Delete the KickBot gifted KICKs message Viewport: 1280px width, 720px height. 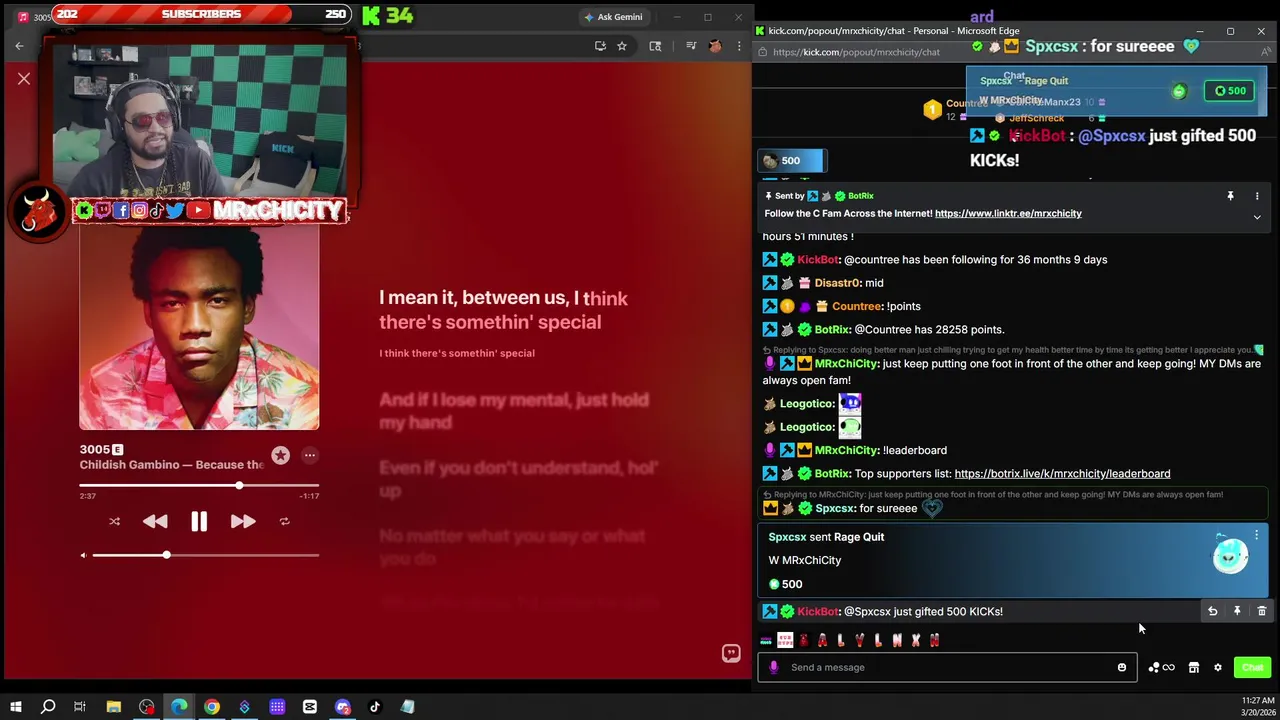pyautogui.click(x=1261, y=611)
